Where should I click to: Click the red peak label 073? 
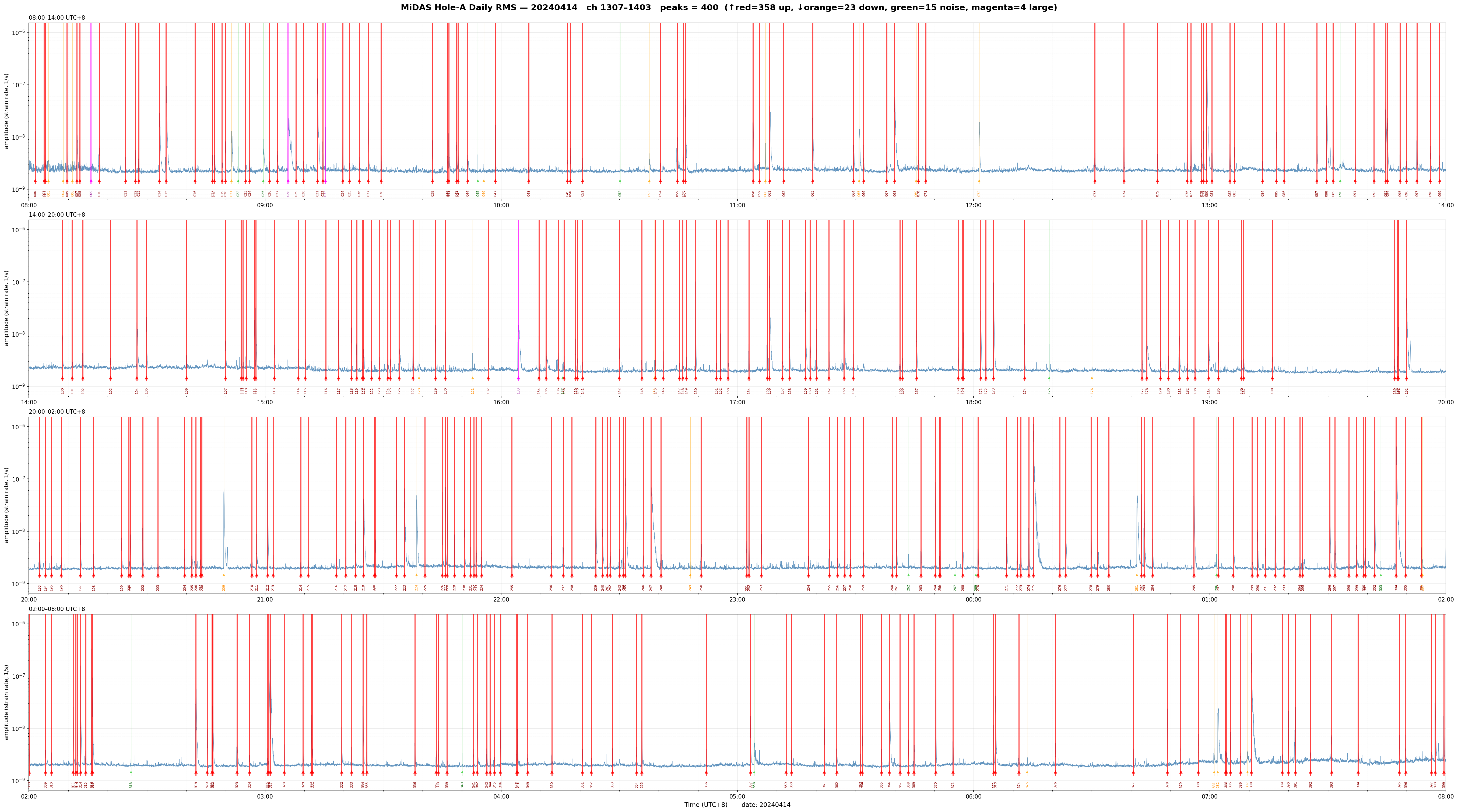pos(1095,194)
